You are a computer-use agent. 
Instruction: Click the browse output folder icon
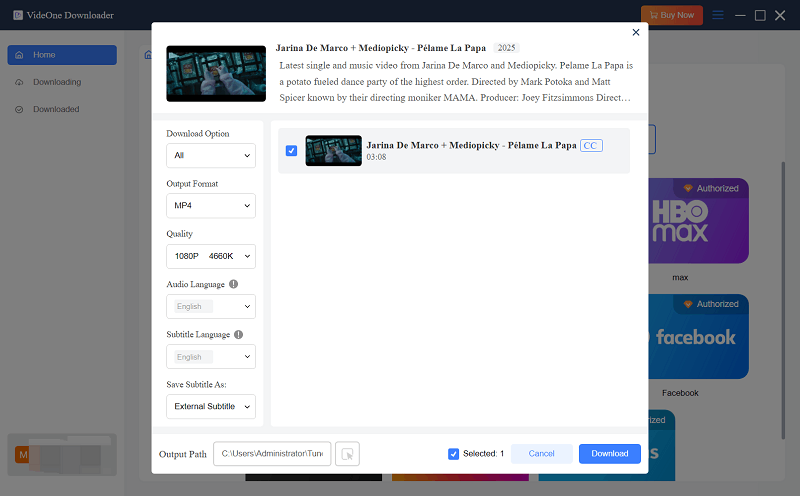tap(347, 454)
